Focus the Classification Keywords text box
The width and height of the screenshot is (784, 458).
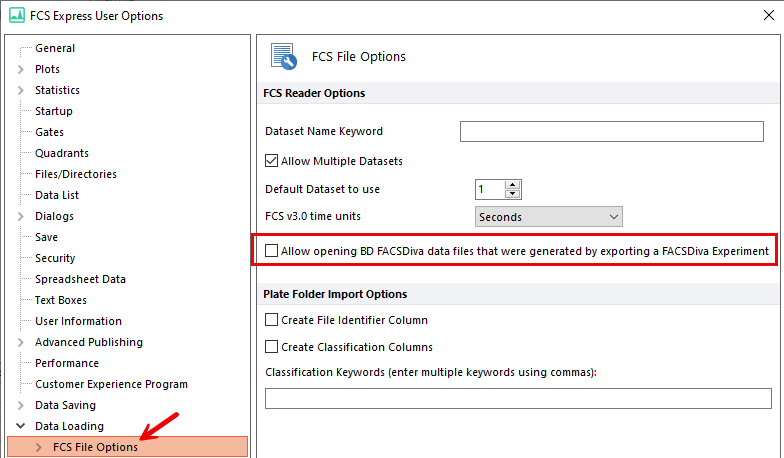pos(515,399)
